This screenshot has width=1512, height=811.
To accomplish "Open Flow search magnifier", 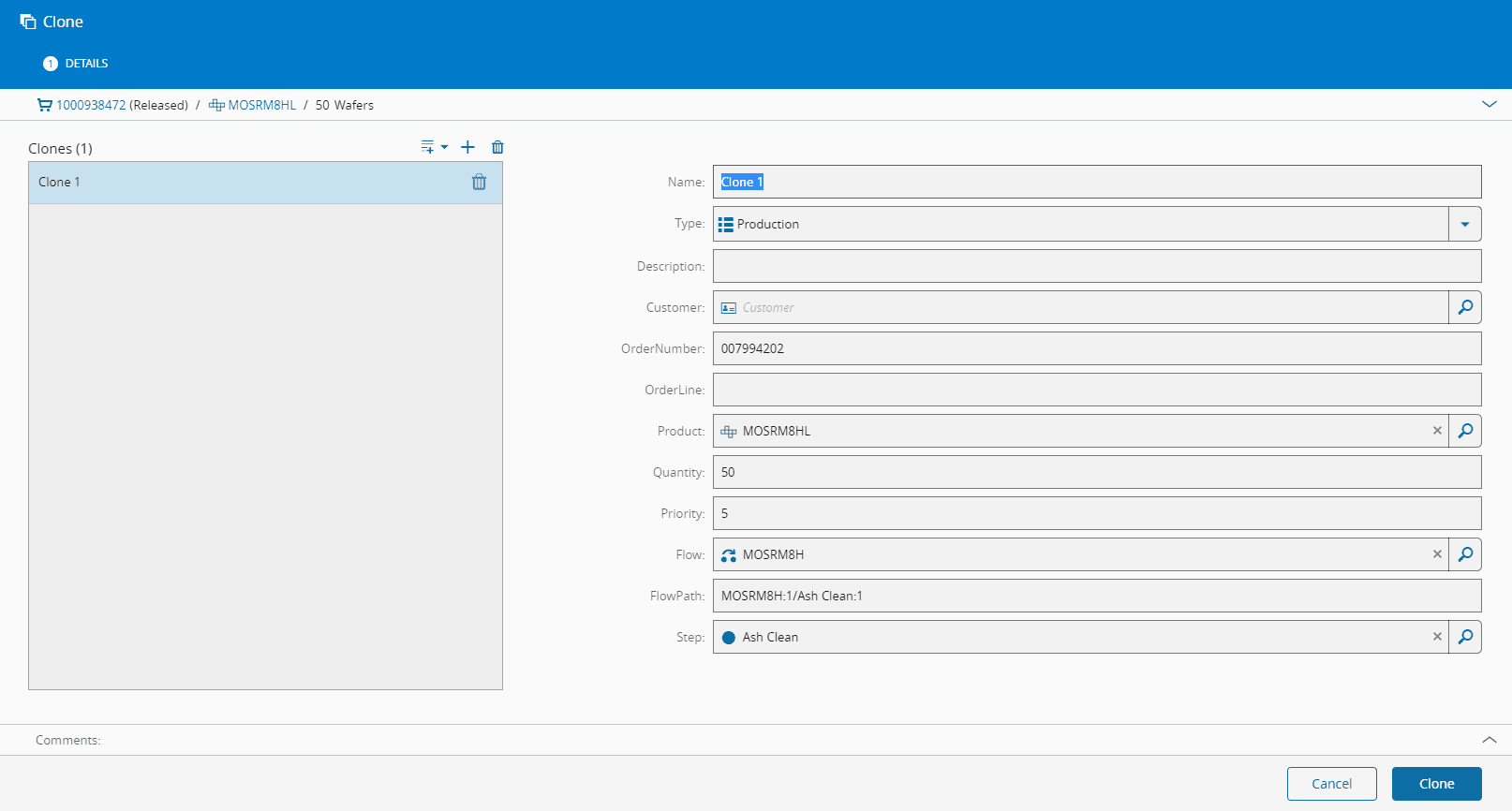I will click(x=1465, y=554).
